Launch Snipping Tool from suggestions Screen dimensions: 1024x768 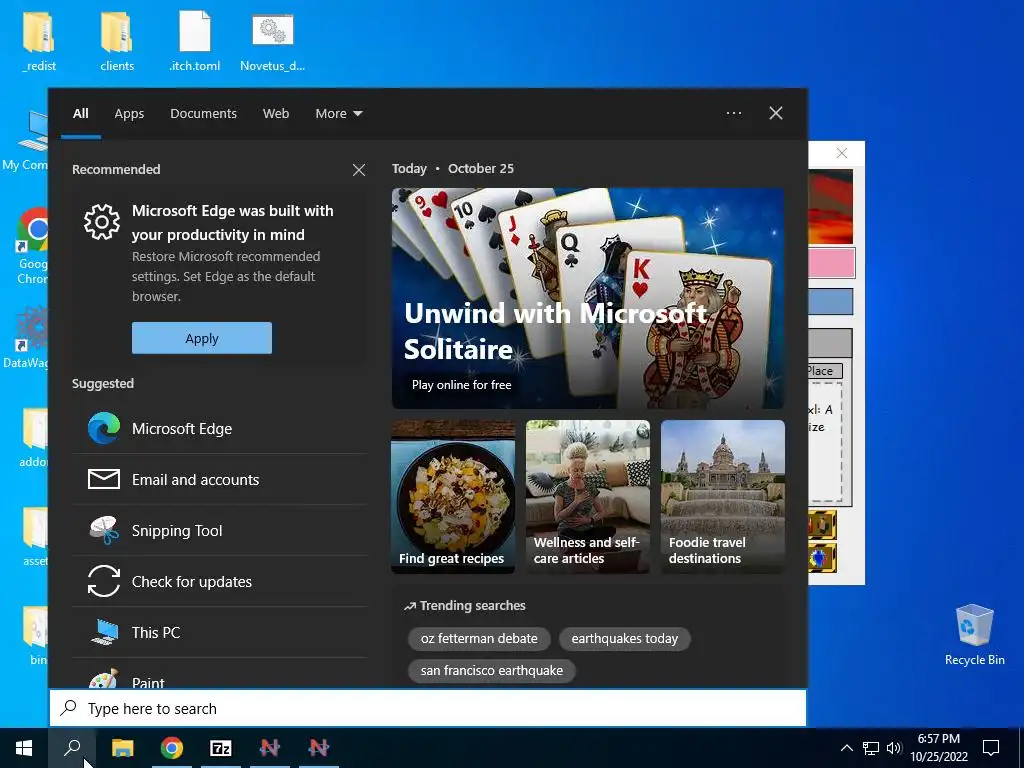[x=219, y=530]
